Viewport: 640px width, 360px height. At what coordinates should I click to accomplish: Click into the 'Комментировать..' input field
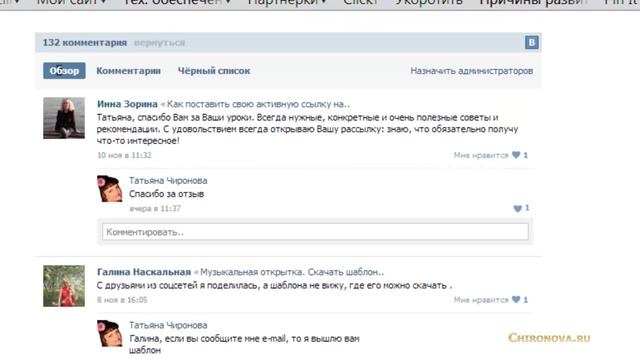pos(315,232)
